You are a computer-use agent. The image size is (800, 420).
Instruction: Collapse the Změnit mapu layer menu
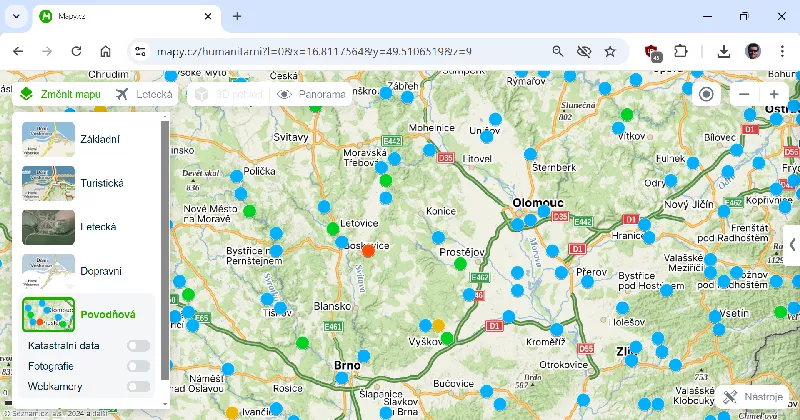point(61,94)
